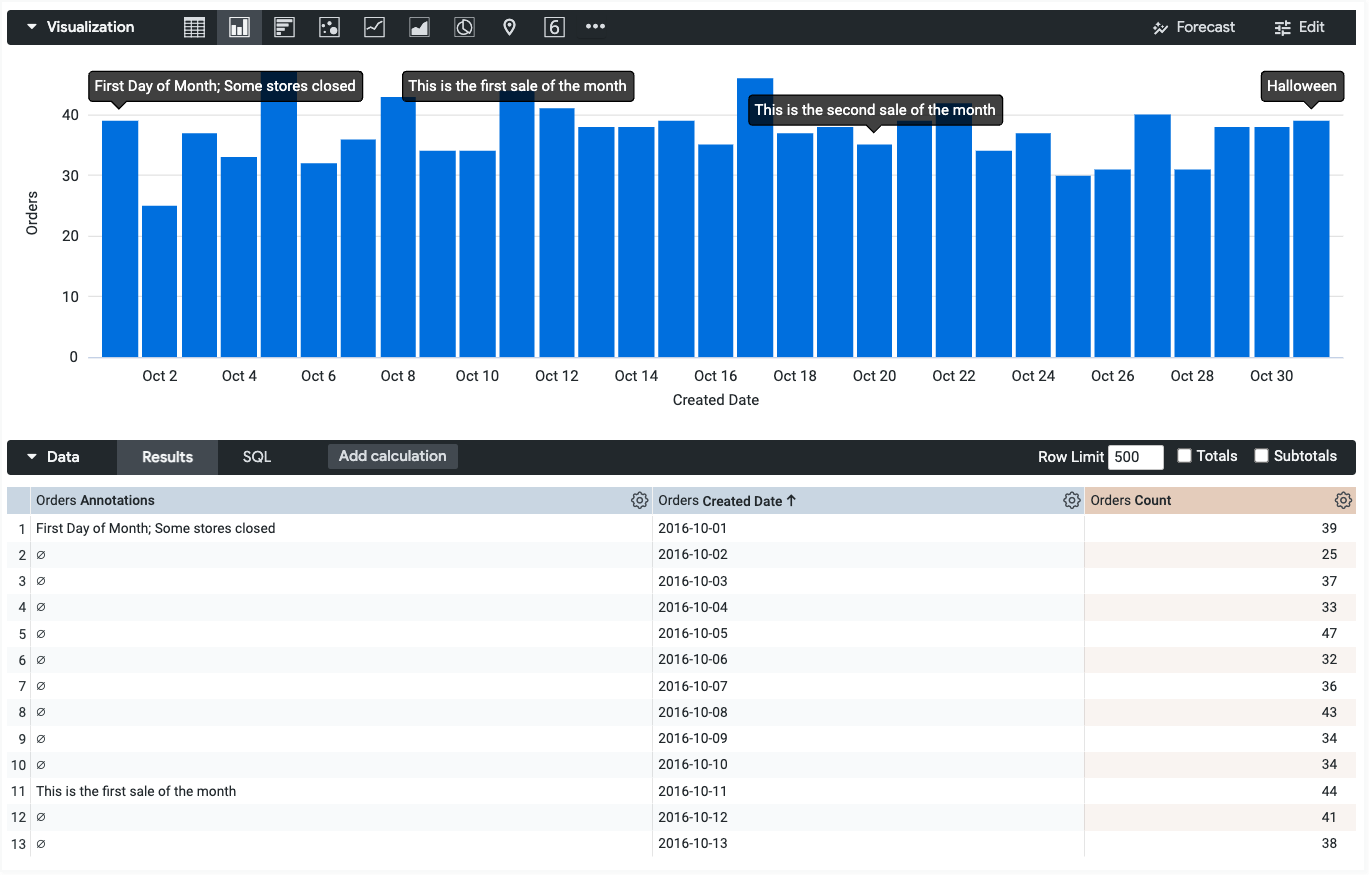Select the table visualization icon
Screen dimensions: 1369x875
click(194, 28)
